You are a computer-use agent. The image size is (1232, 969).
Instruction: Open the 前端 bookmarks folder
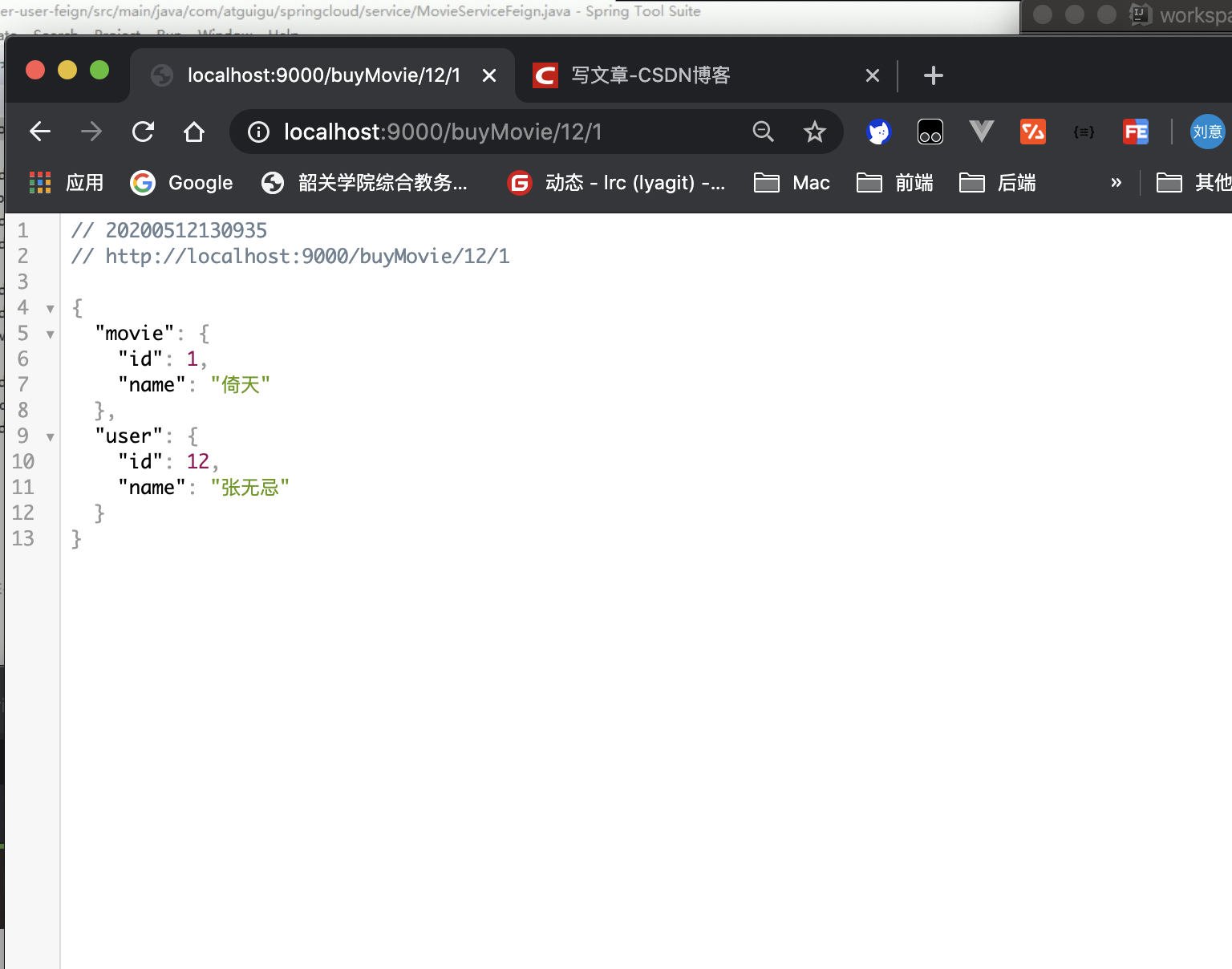[x=895, y=183]
